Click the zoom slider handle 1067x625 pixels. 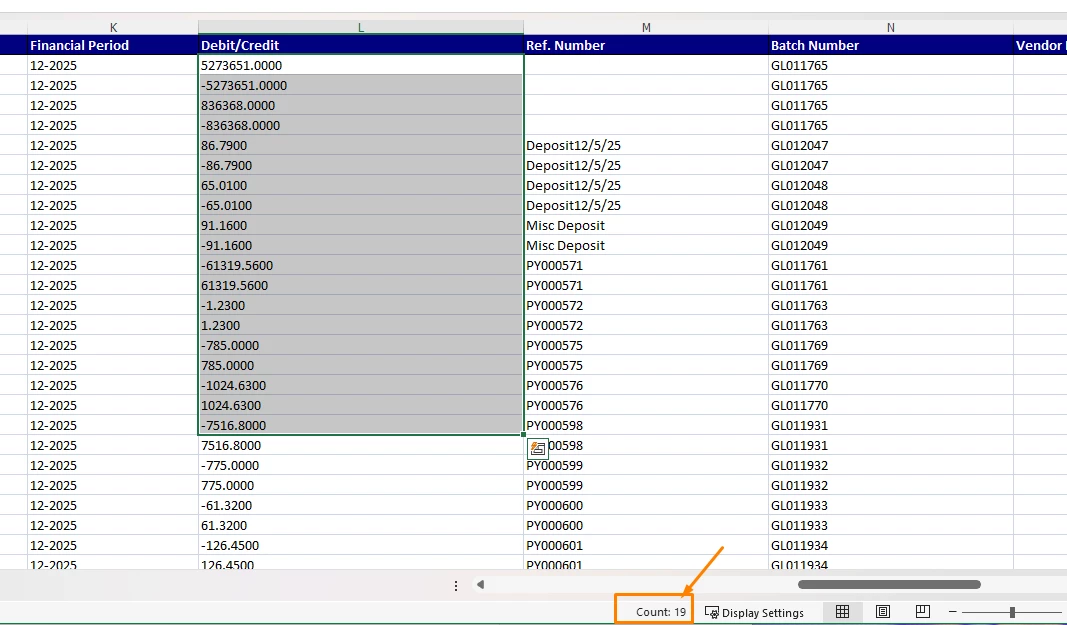pyautogui.click(x=1013, y=613)
